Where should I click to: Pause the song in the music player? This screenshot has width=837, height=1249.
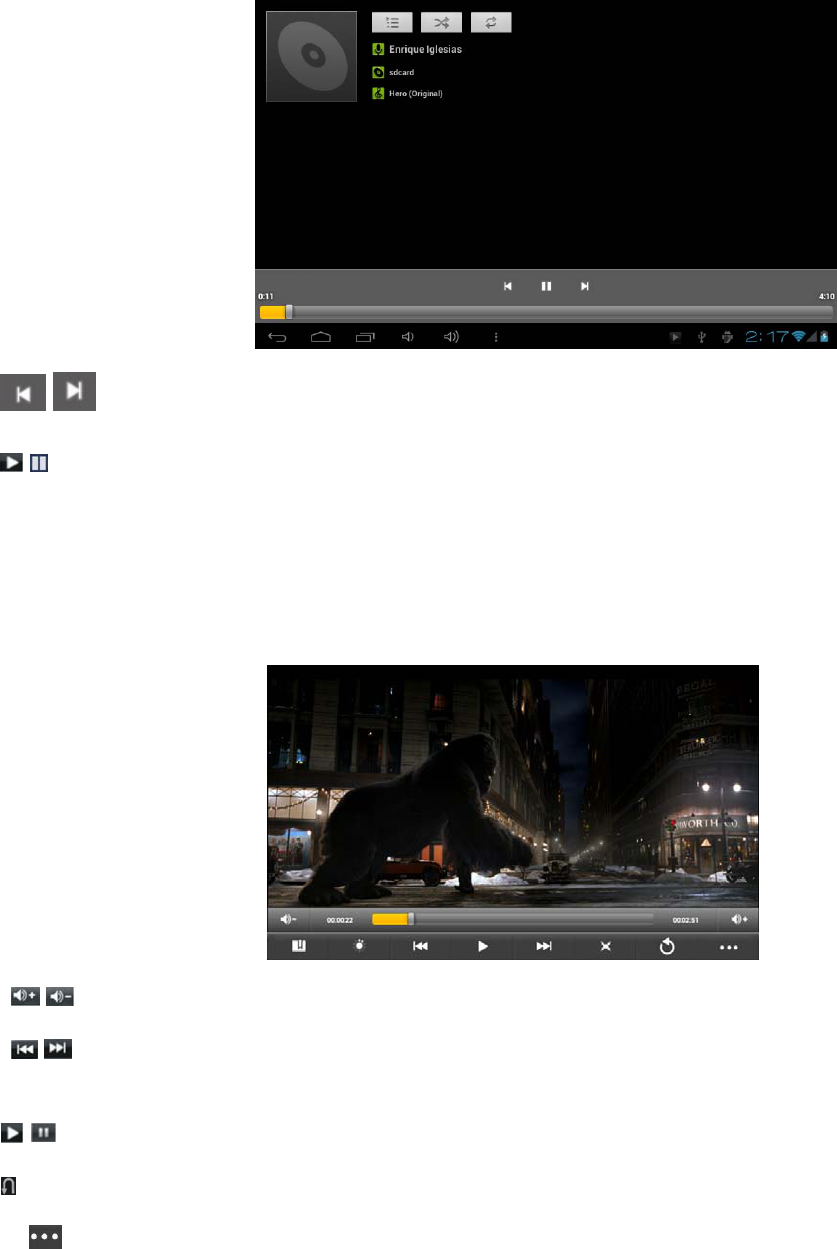coord(546,286)
